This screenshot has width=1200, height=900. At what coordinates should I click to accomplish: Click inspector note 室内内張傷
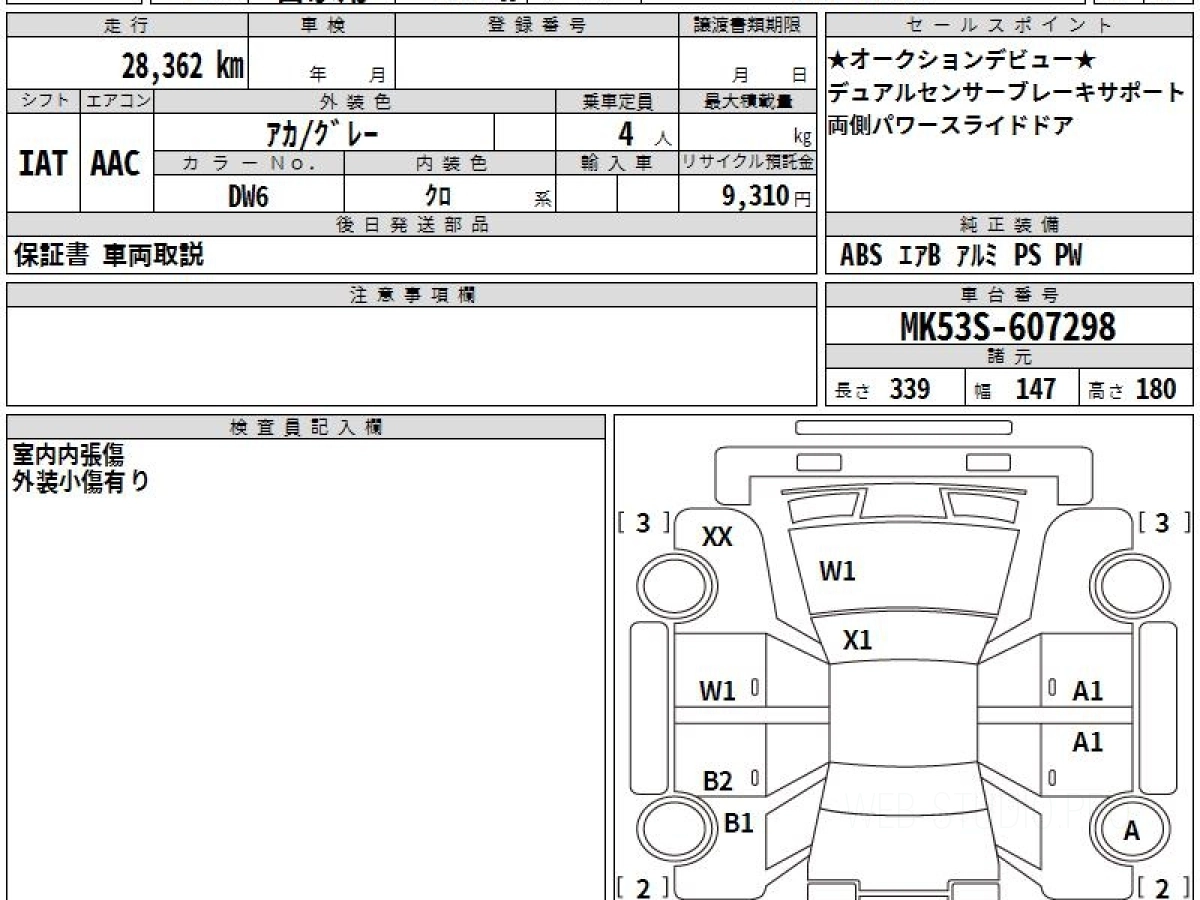68,455
